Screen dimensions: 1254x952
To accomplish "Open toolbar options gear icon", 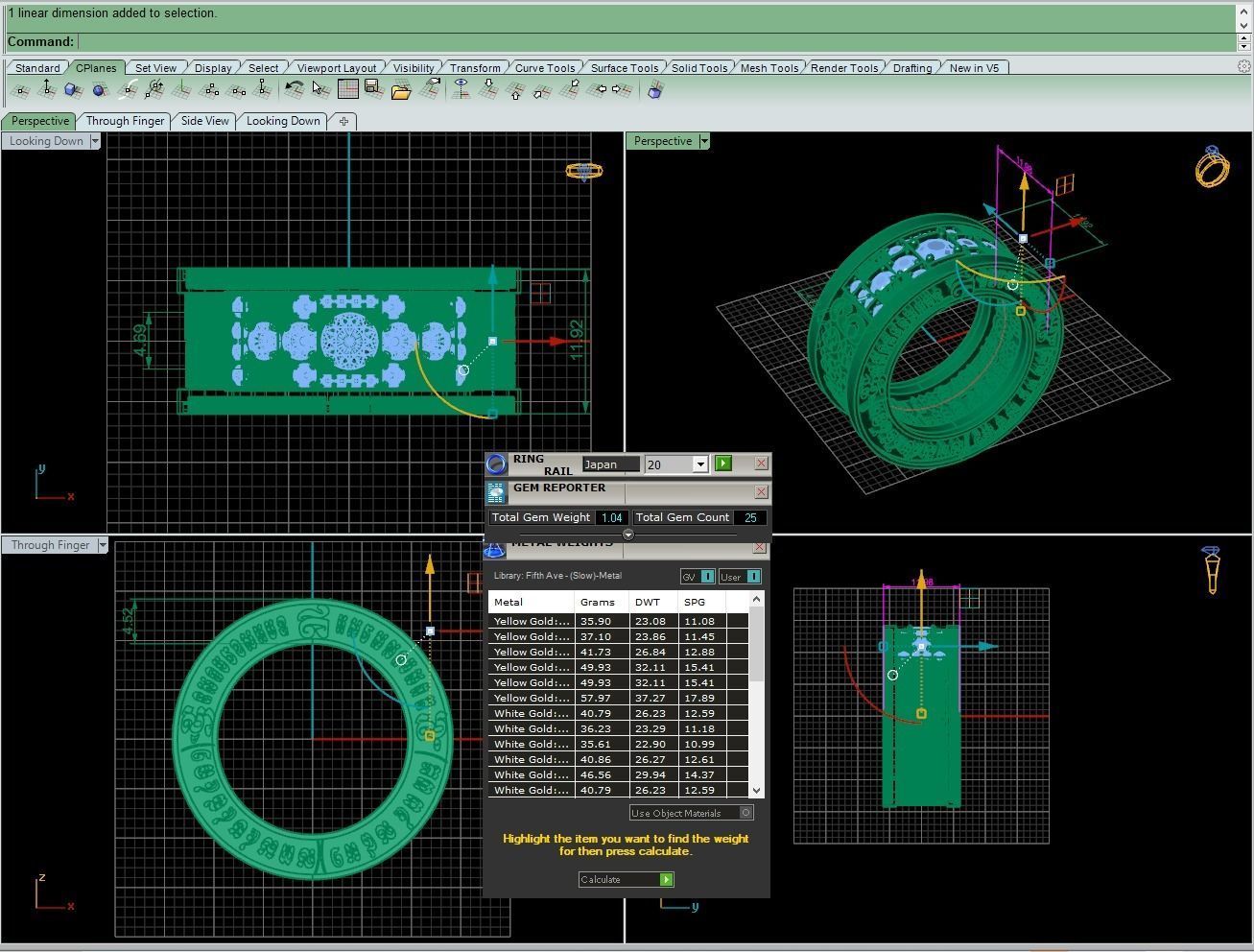I will [x=1244, y=67].
